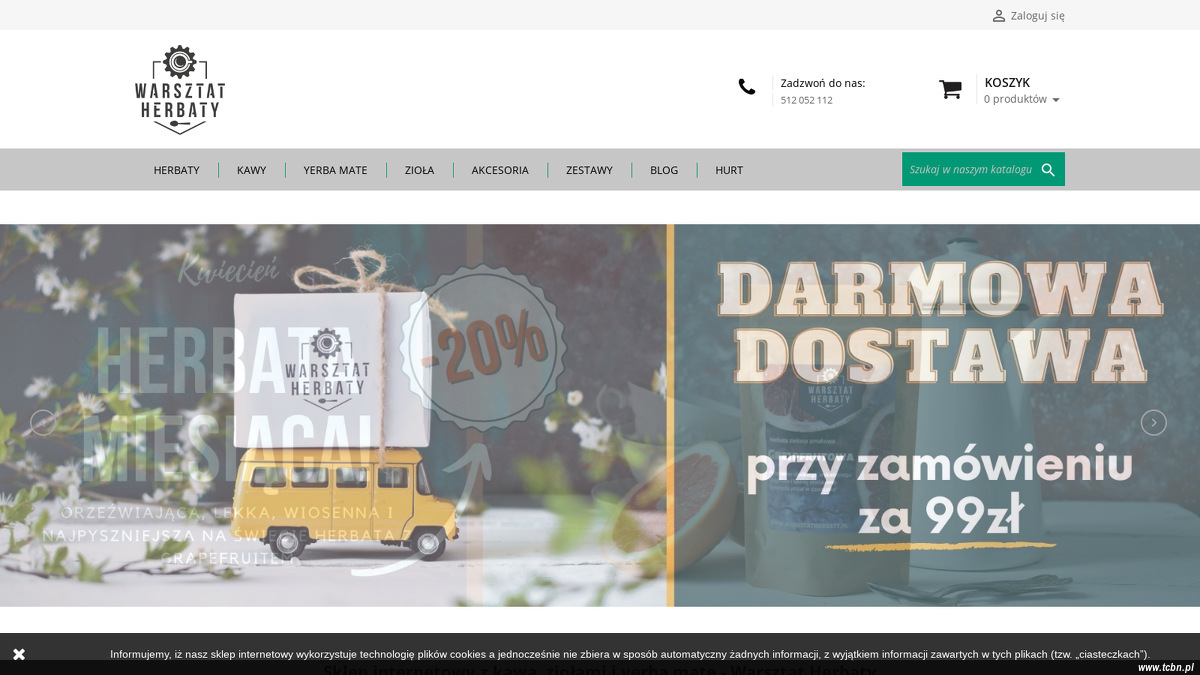1200x675 pixels.
Task: Click the phone handset icon
Action: pyautogui.click(x=747, y=87)
